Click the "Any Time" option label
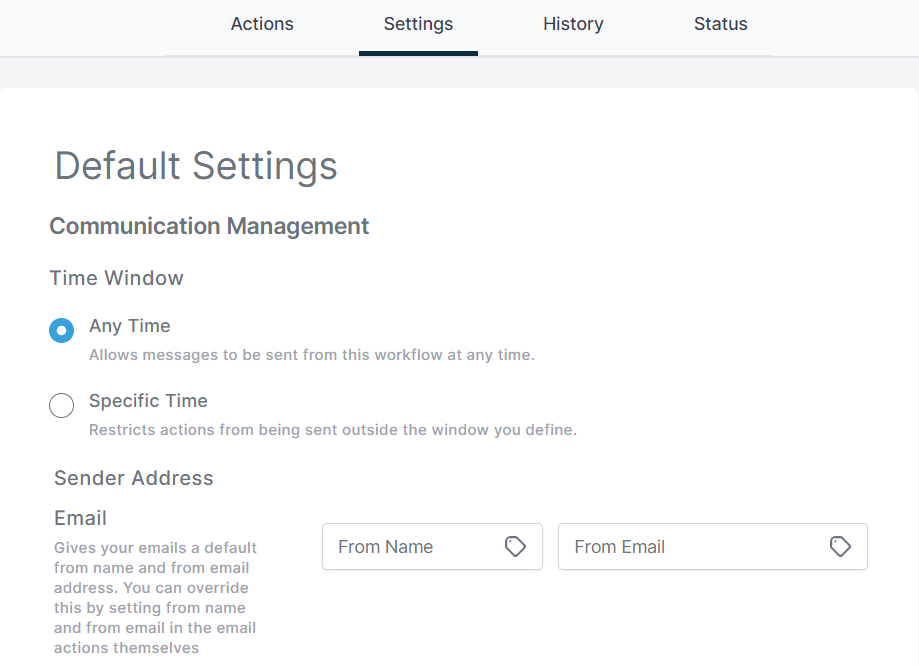 pyautogui.click(x=130, y=326)
